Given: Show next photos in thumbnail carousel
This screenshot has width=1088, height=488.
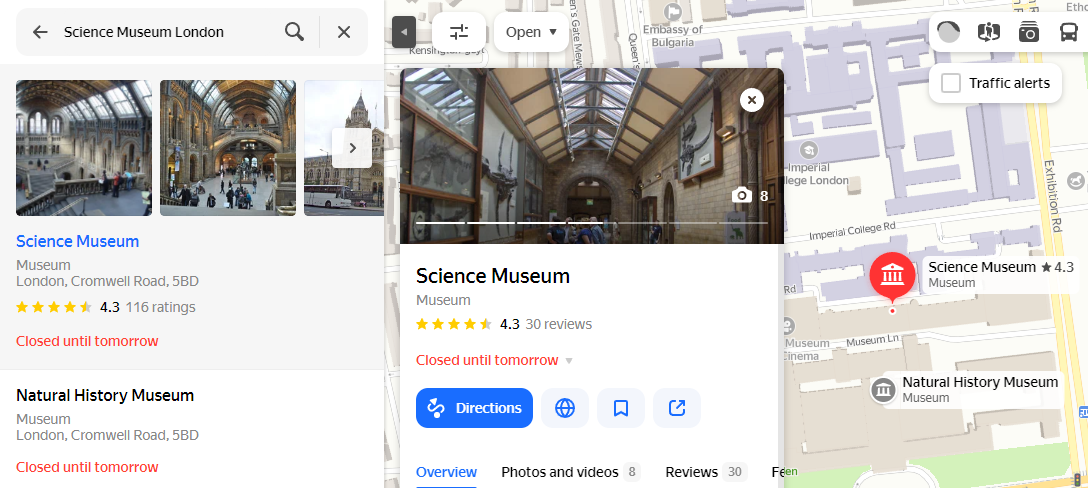Looking at the screenshot, I should 352,148.
